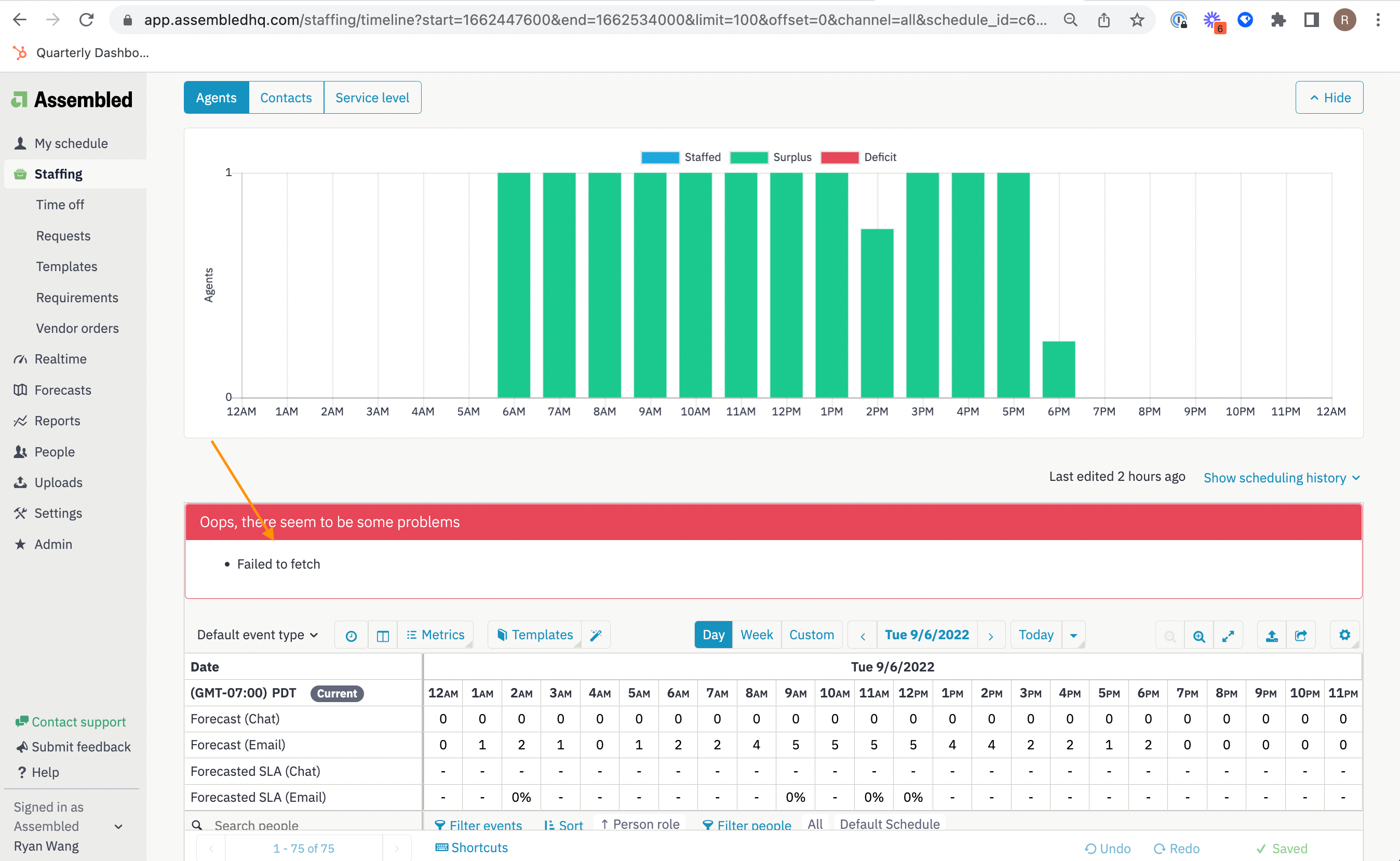
Task: Click the share page icon in address bar
Action: (1103, 20)
